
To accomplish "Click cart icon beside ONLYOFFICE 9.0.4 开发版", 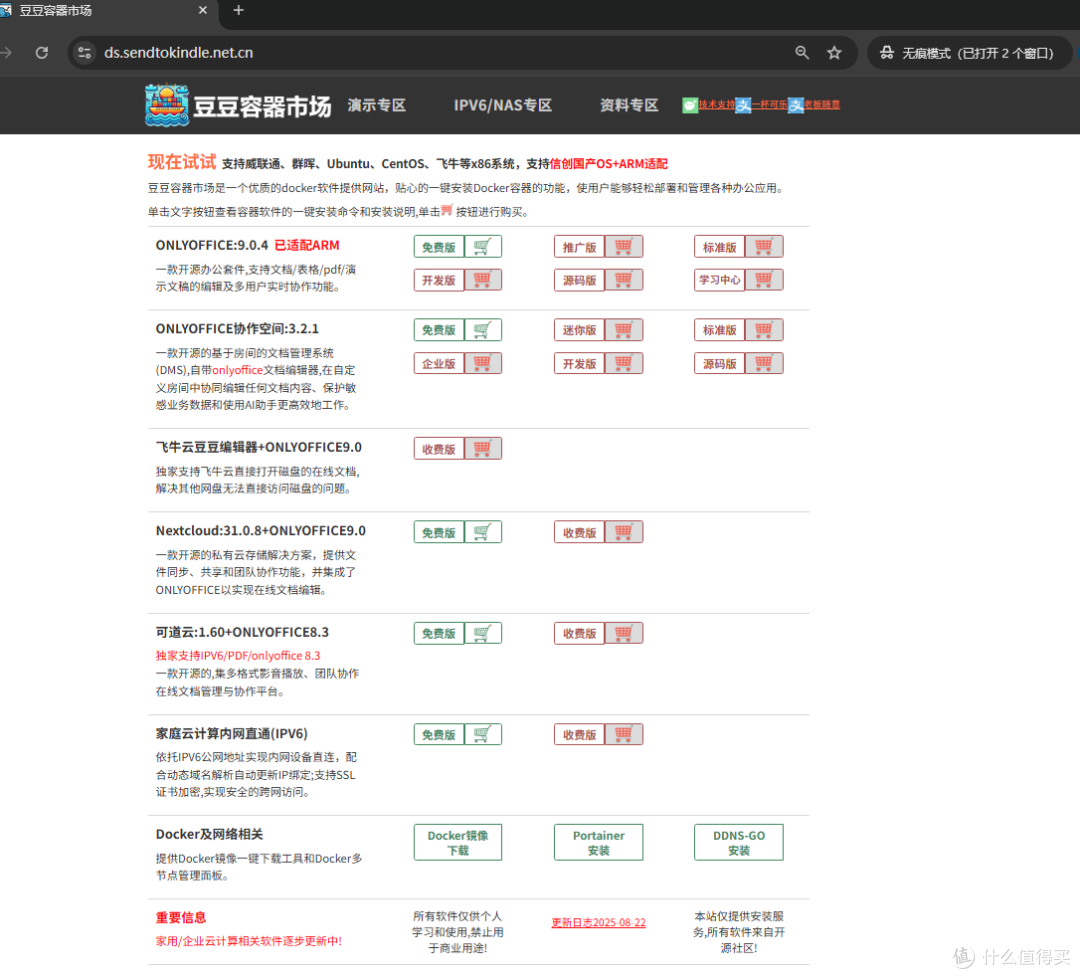I will tap(483, 280).
